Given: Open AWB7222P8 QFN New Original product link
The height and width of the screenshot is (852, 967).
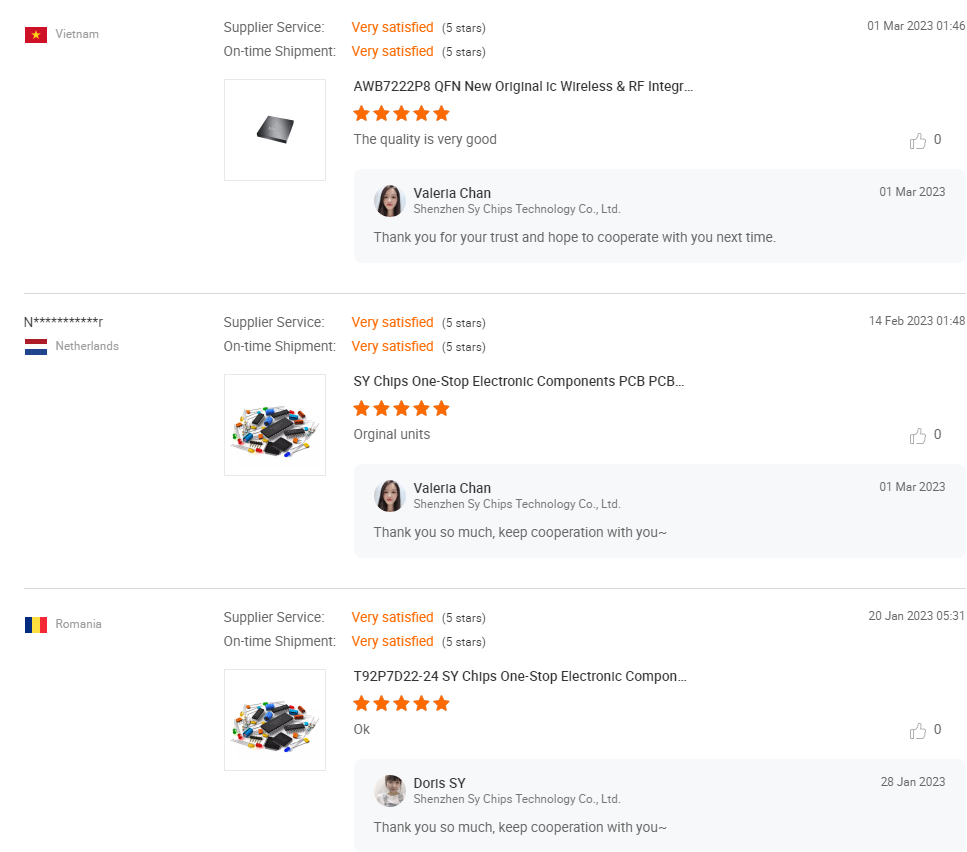Looking at the screenshot, I should [x=523, y=87].
